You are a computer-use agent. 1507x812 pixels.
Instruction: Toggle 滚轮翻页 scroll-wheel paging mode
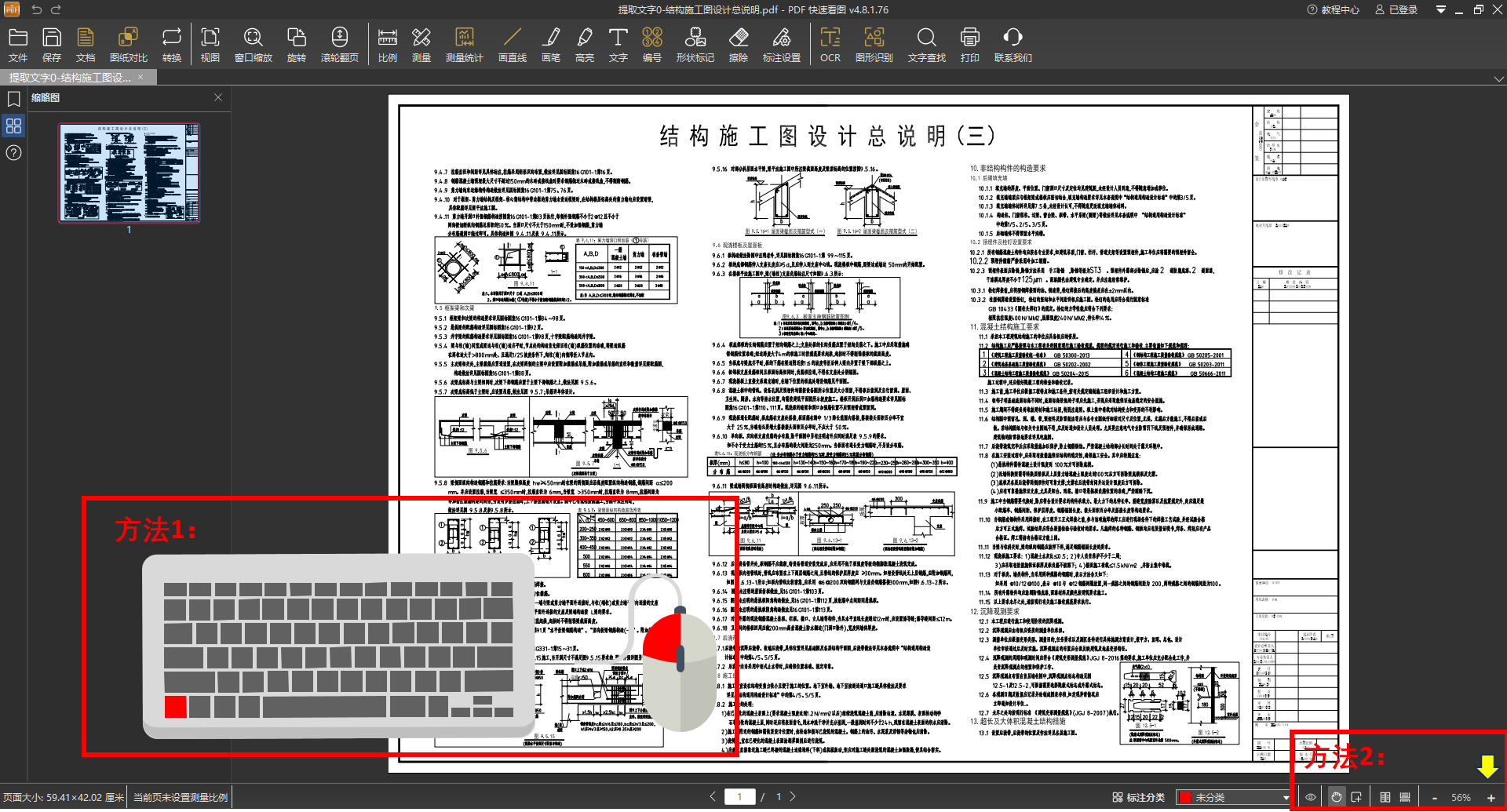pos(339,45)
